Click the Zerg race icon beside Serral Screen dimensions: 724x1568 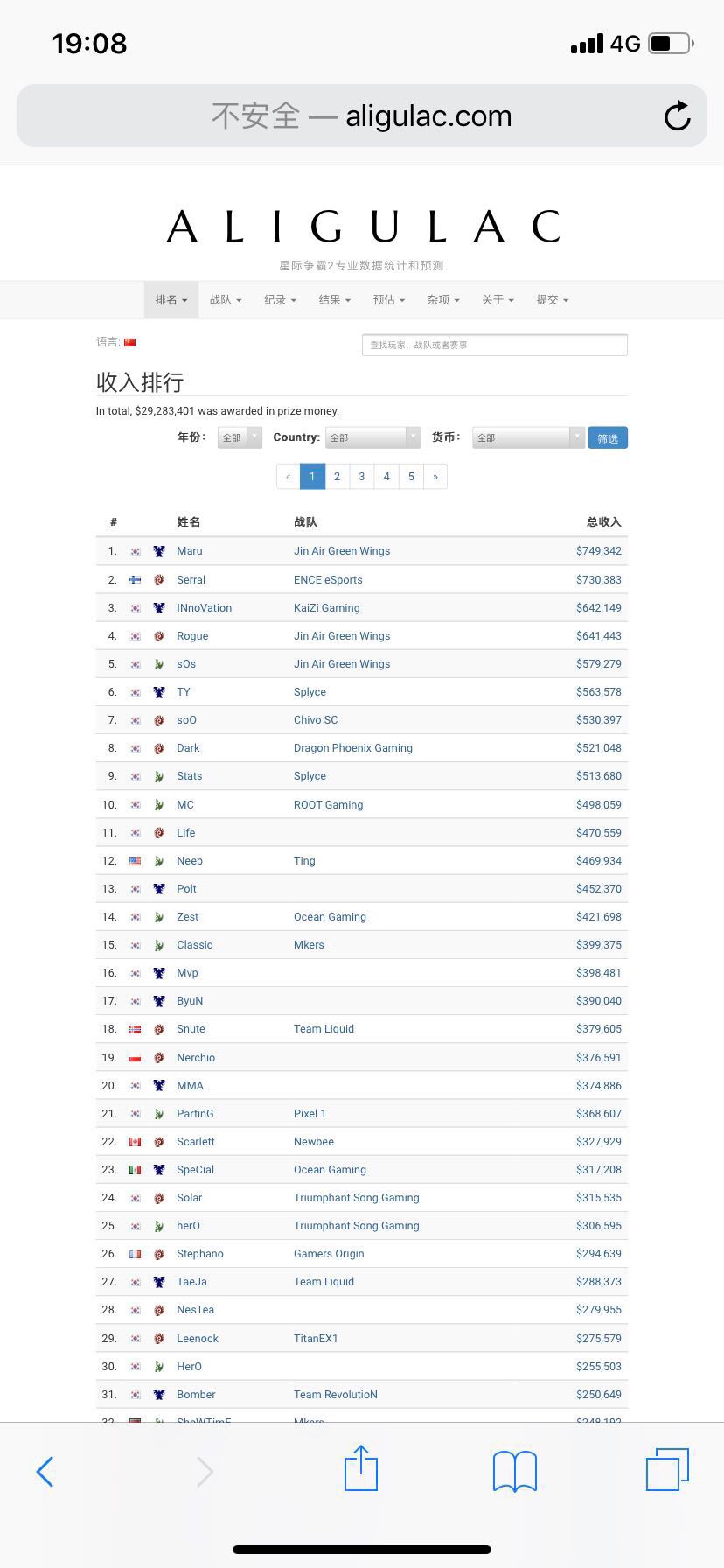tap(159, 579)
